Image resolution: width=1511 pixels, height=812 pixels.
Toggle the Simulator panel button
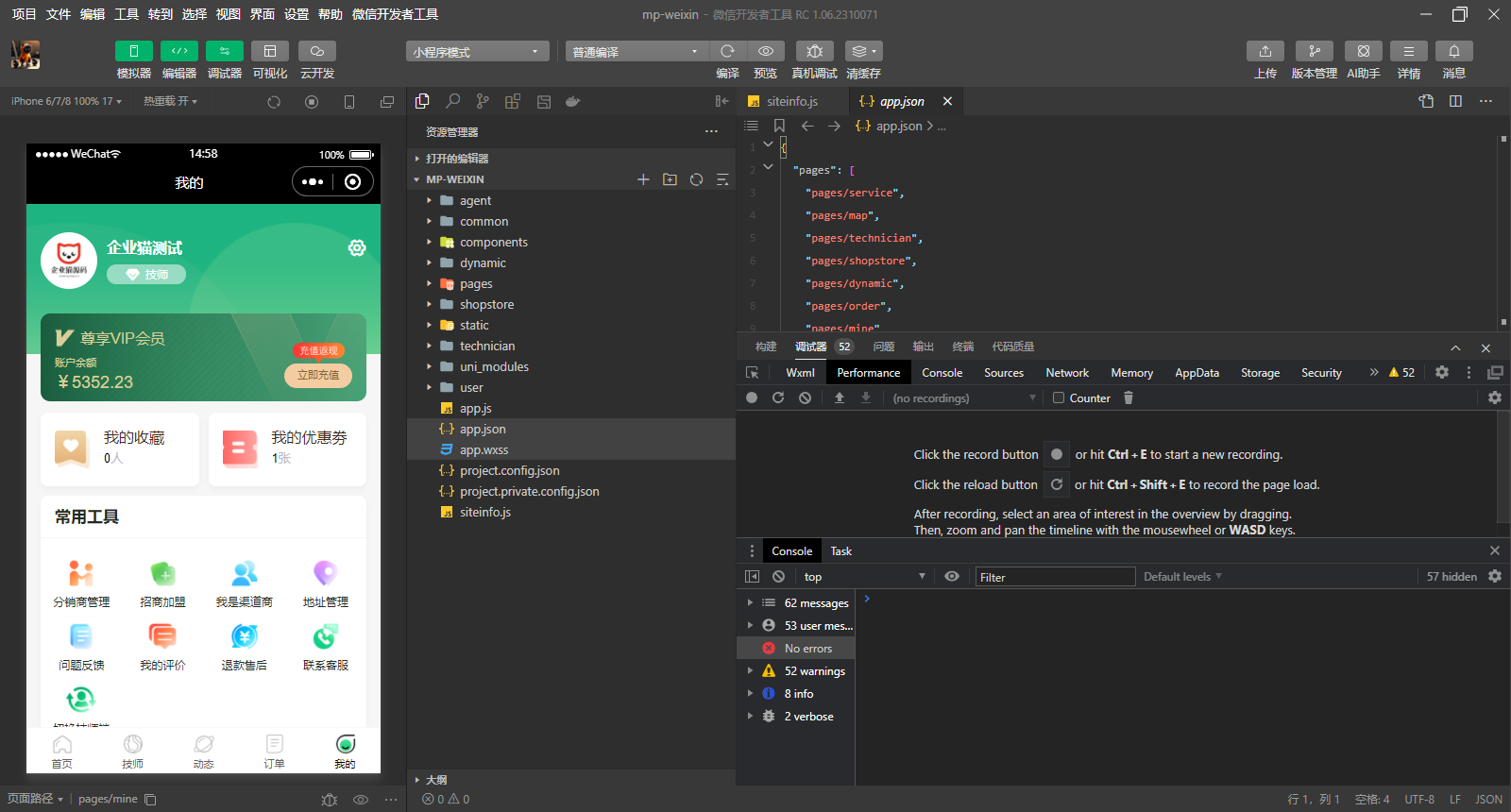[x=134, y=51]
